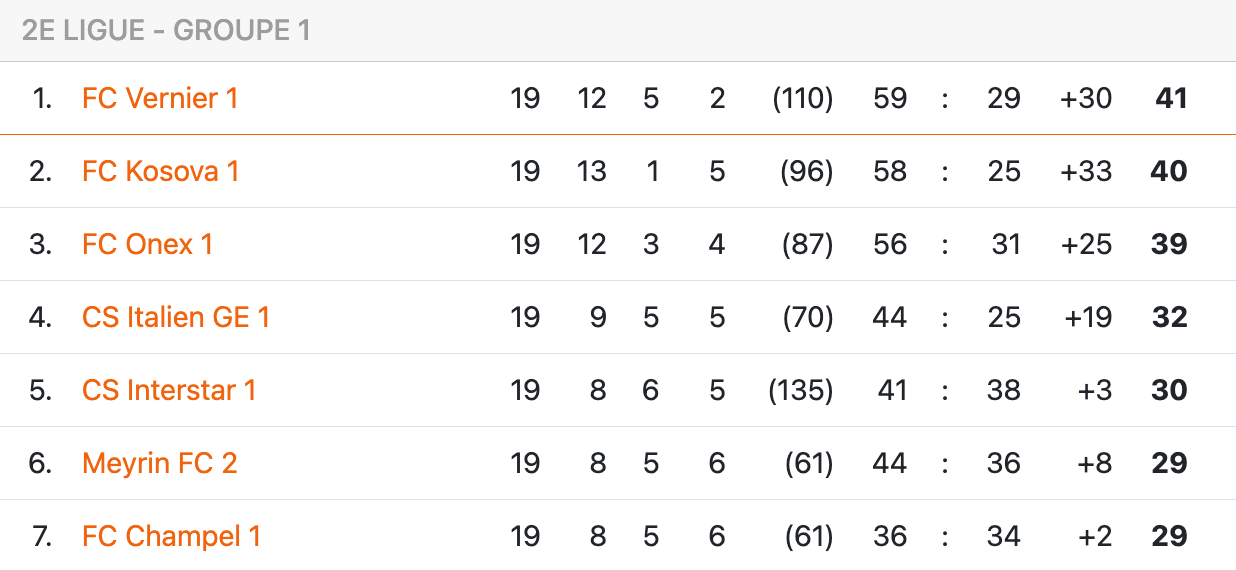The height and width of the screenshot is (570, 1236).
Task: Click rank number 7. beside FC Champel
Action: [x=41, y=536]
